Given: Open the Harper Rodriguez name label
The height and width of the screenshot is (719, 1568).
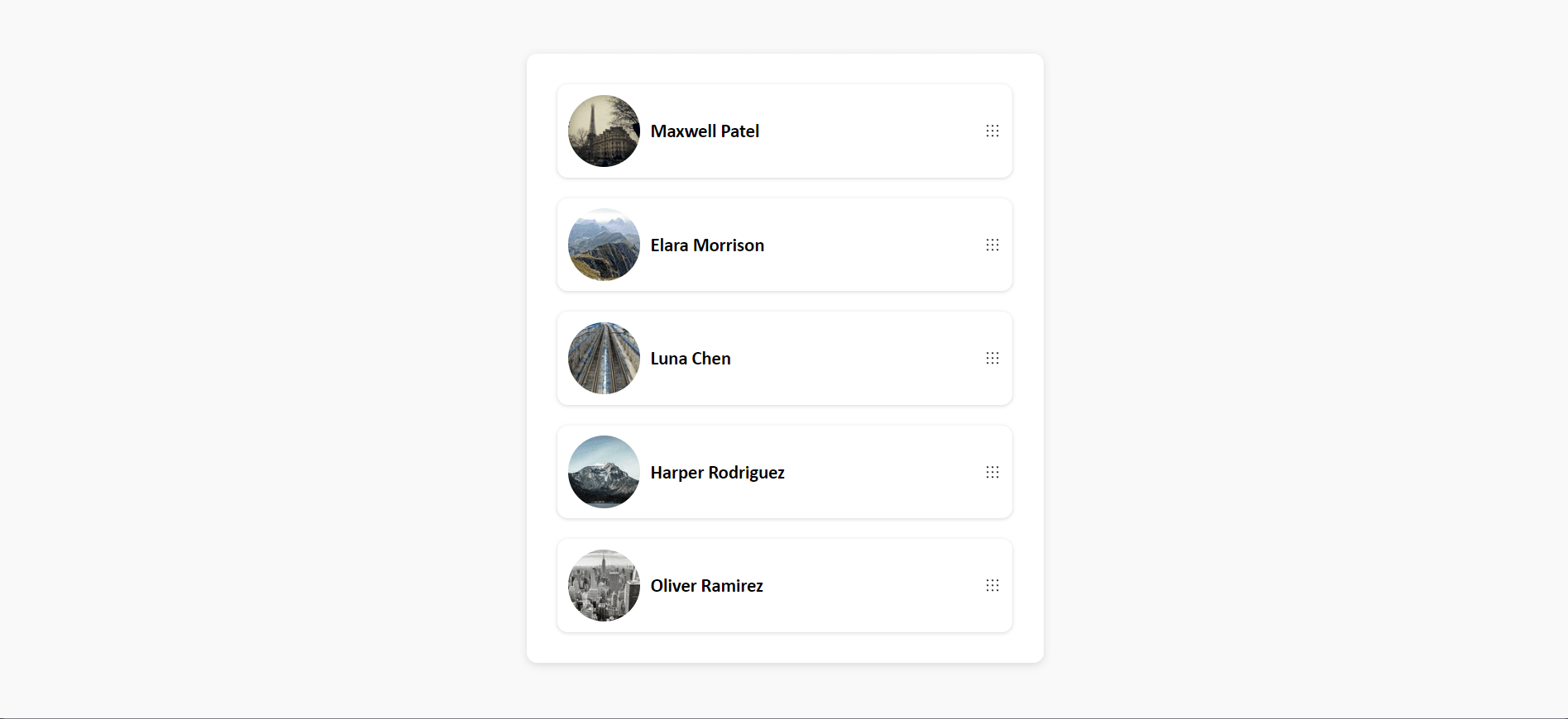Looking at the screenshot, I should coord(717,473).
